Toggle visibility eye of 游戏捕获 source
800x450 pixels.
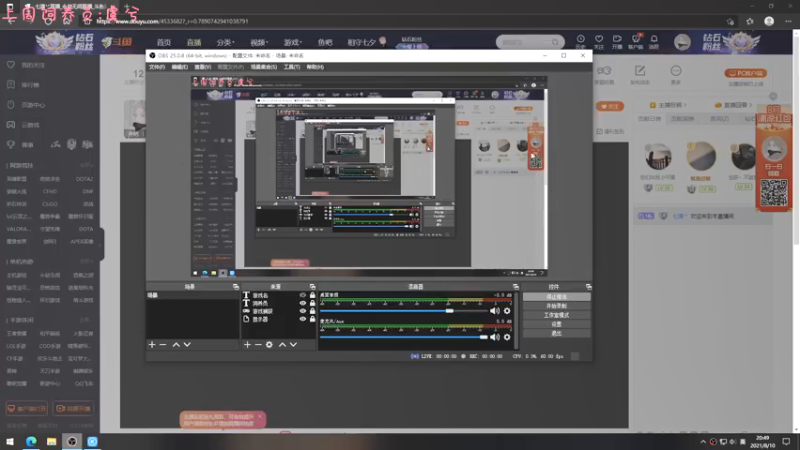[x=303, y=311]
